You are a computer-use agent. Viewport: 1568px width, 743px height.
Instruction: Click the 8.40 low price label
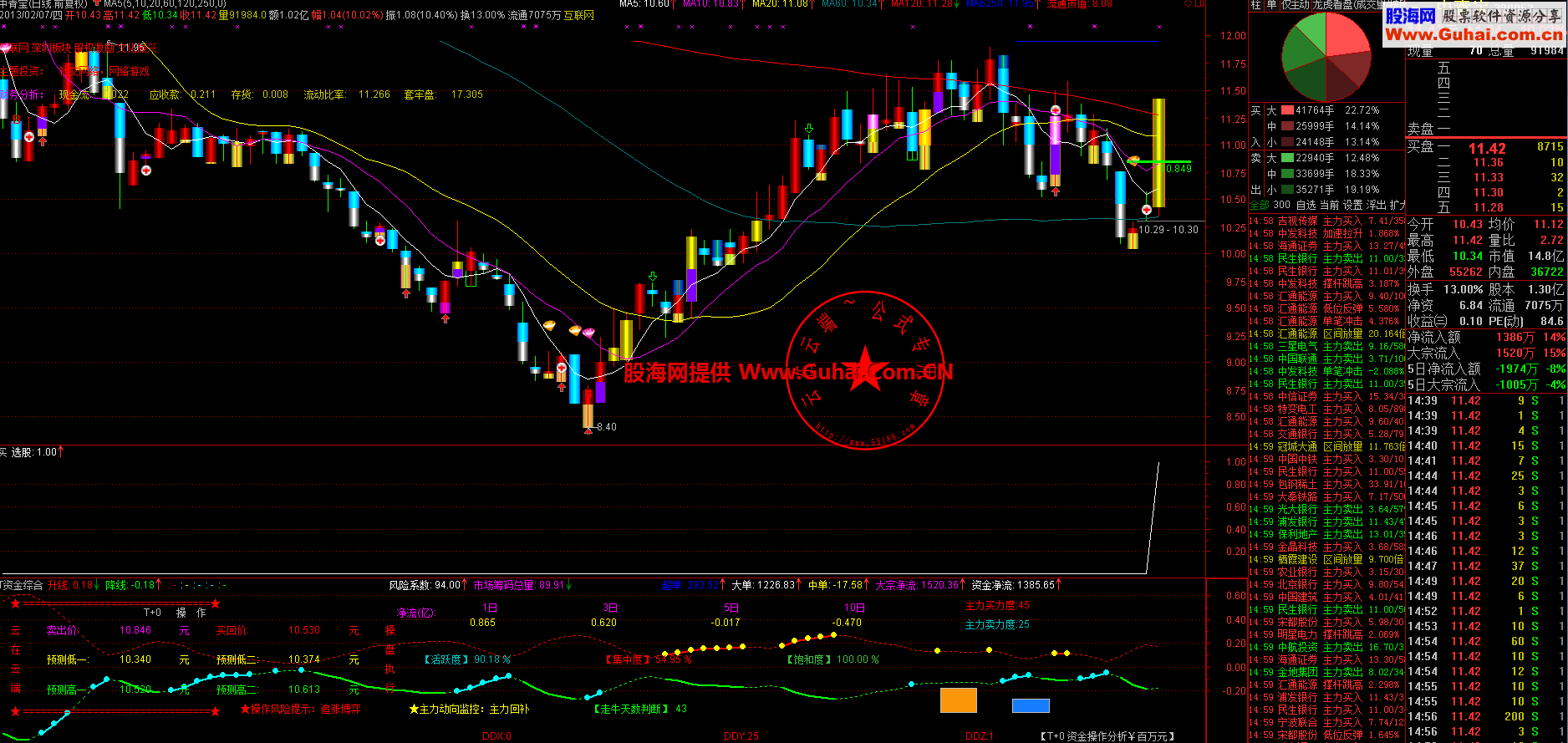(x=606, y=427)
